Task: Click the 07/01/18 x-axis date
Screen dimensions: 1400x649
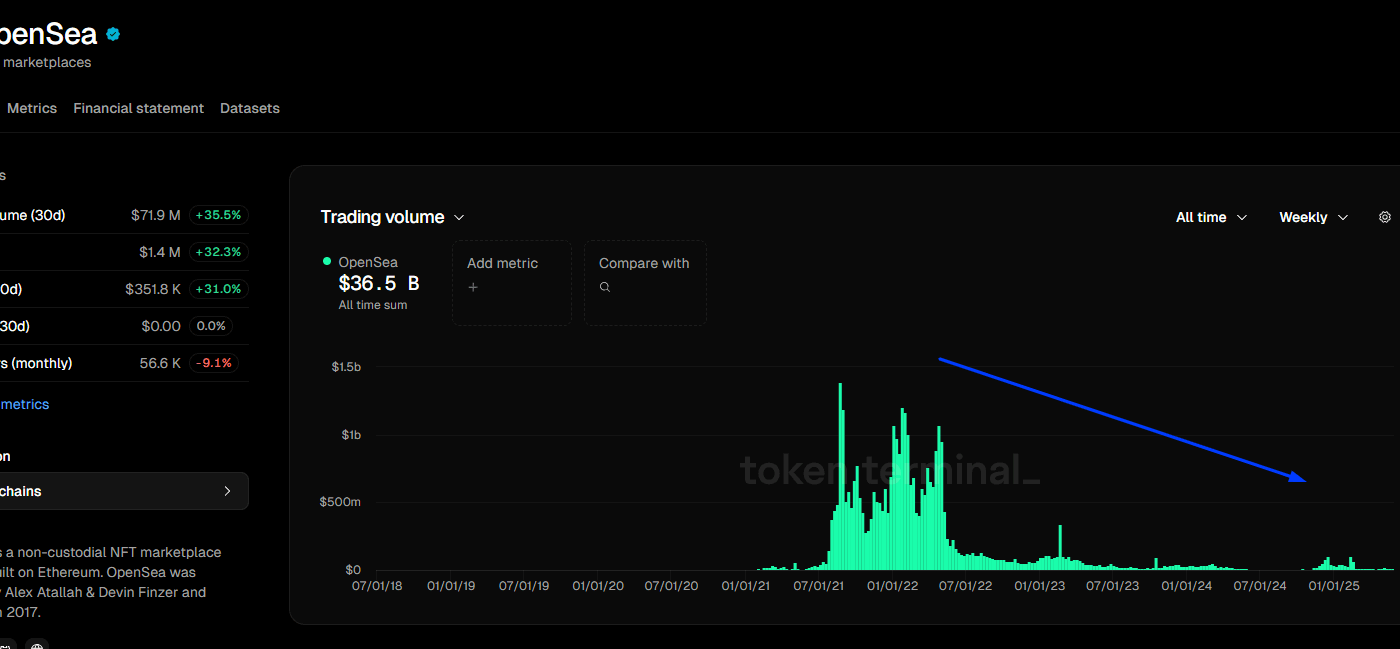Action: point(377,586)
